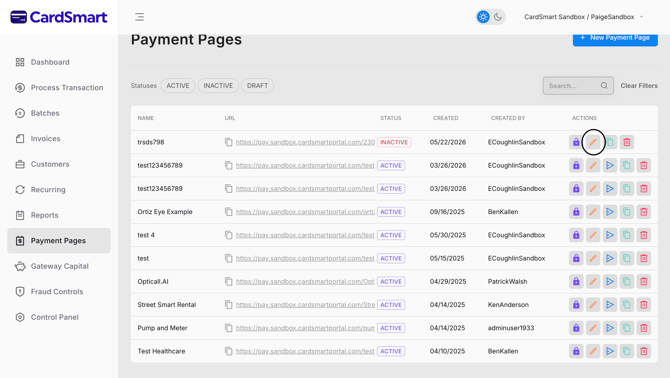Click lock icon in Test Healthcare row
This screenshot has height=378, width=670.
coord(576,351)
